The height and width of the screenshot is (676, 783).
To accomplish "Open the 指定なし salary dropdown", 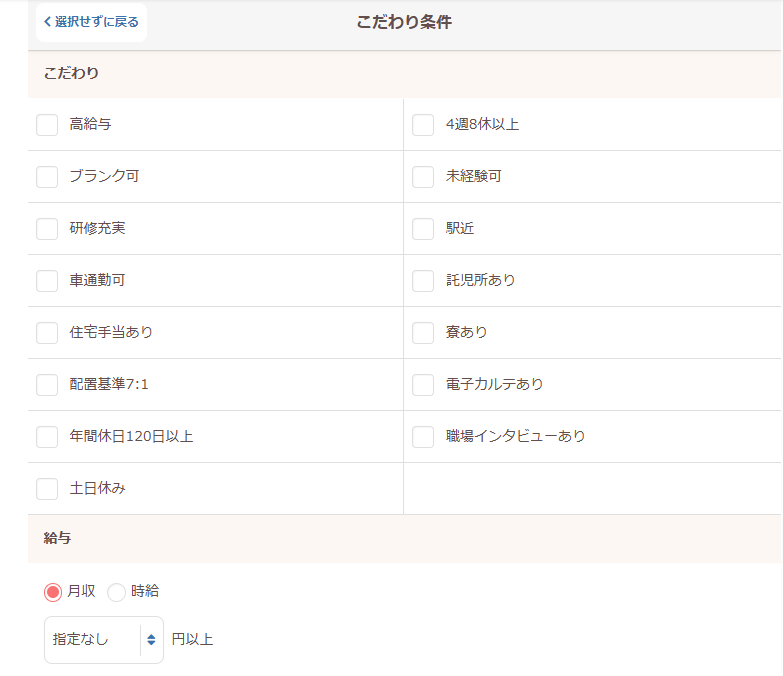I will (x=94, y=640).
